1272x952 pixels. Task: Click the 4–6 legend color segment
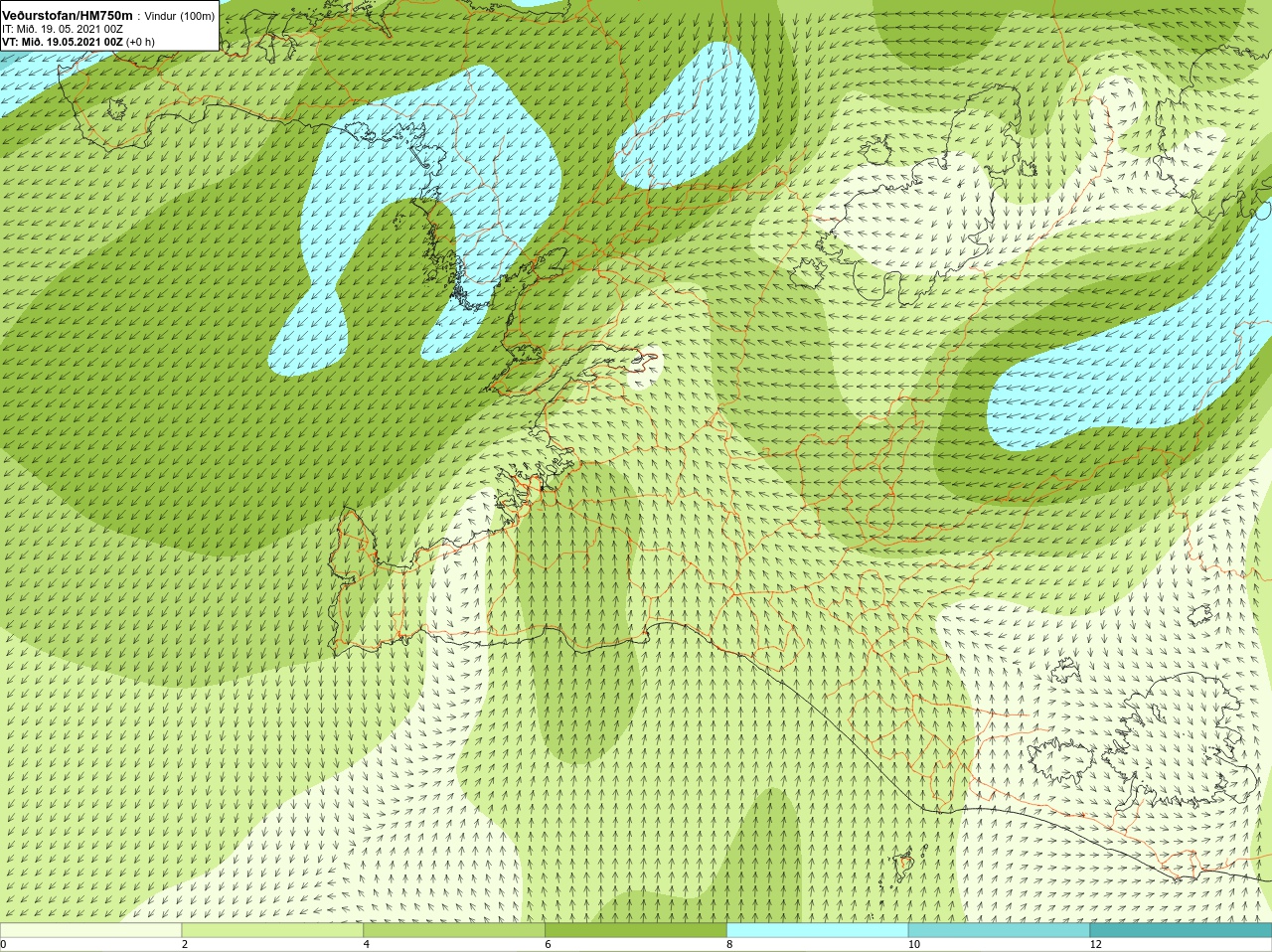pyautogui.click(x=454, y=930)
